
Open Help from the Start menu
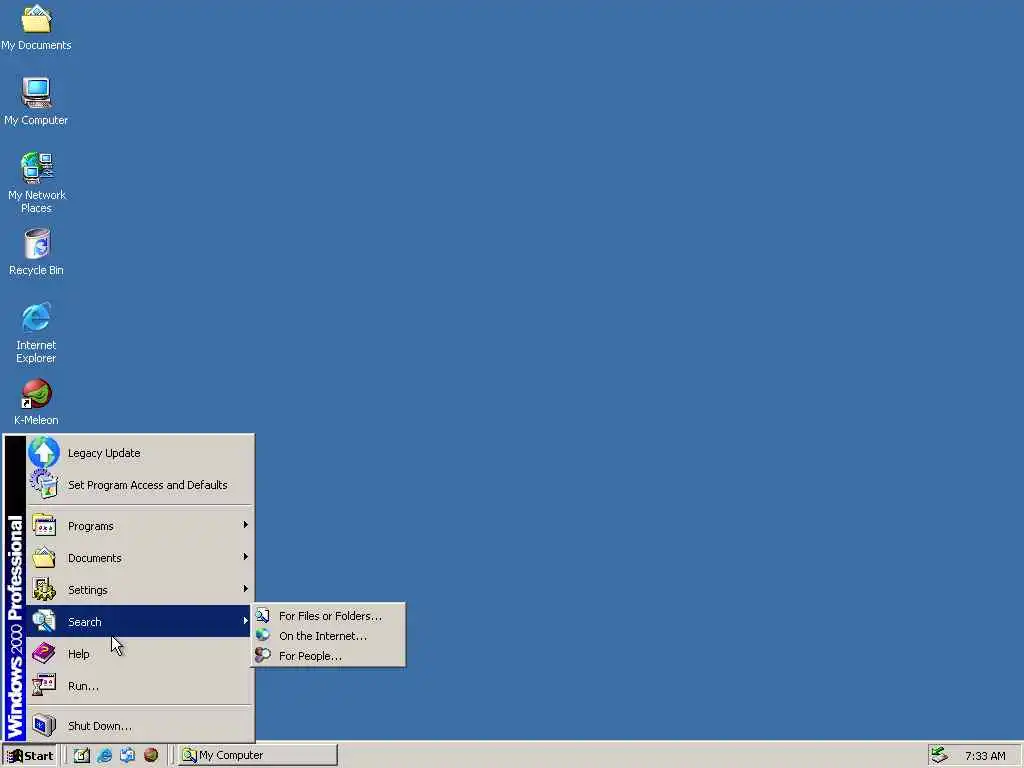coord(139,653)
